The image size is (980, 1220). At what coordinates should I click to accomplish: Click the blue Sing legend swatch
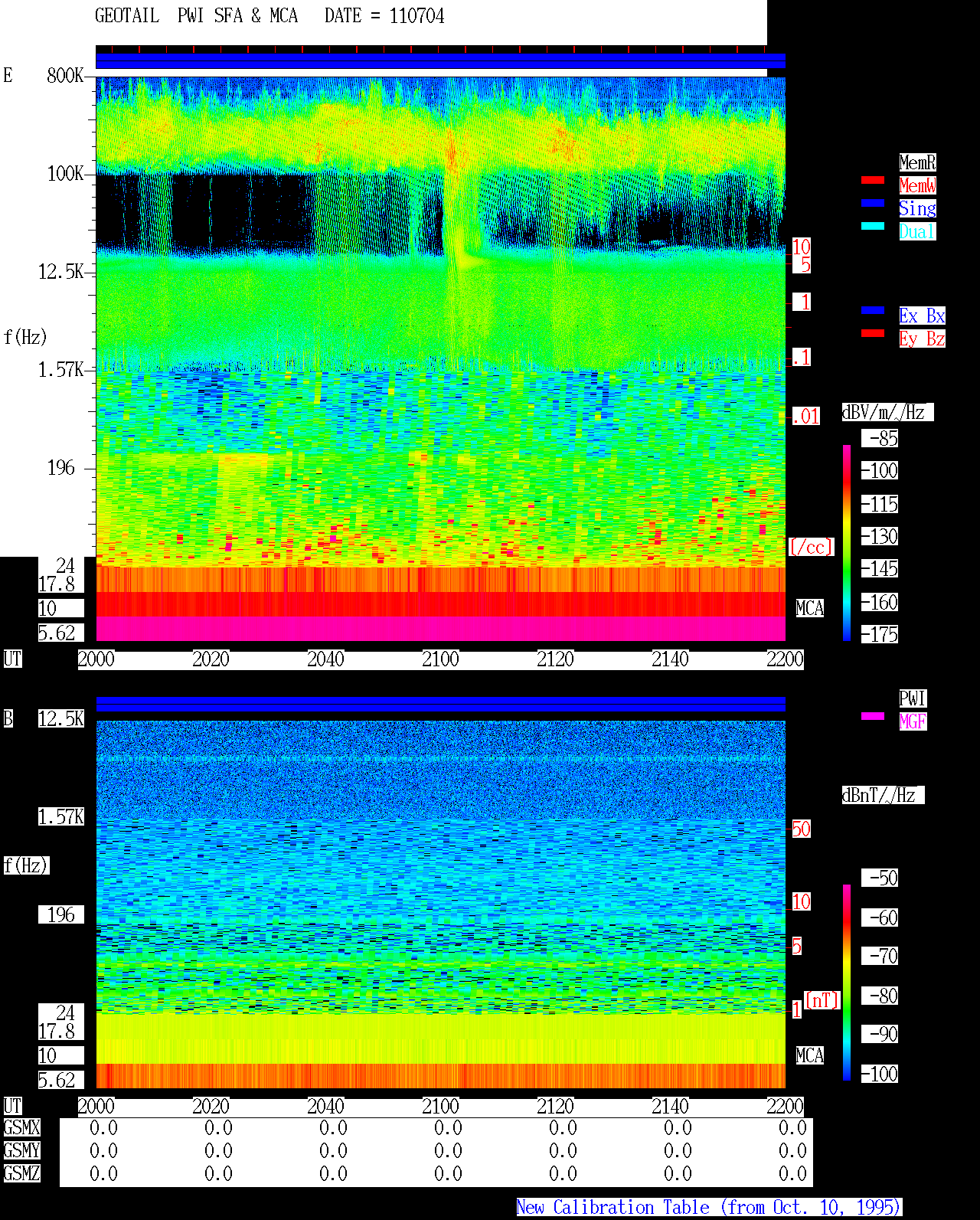point(873,203)
